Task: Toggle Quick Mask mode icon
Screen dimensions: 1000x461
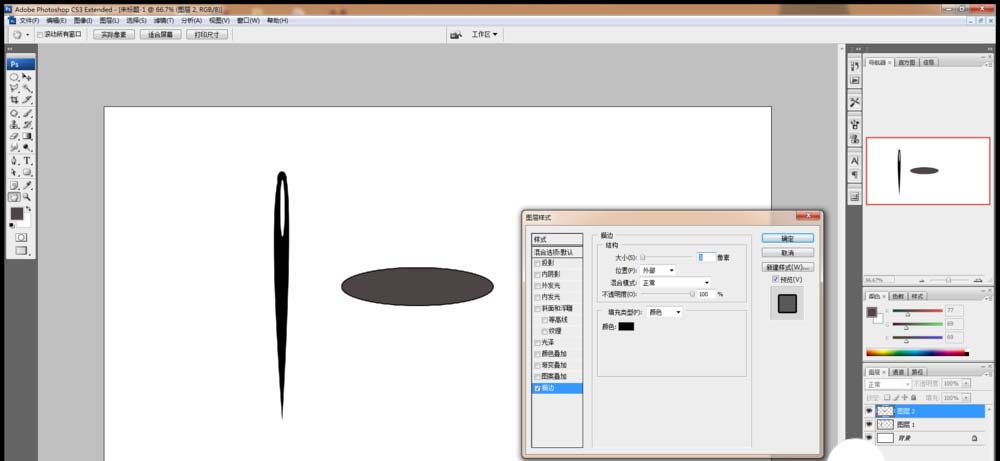Action: coord(21,237)
